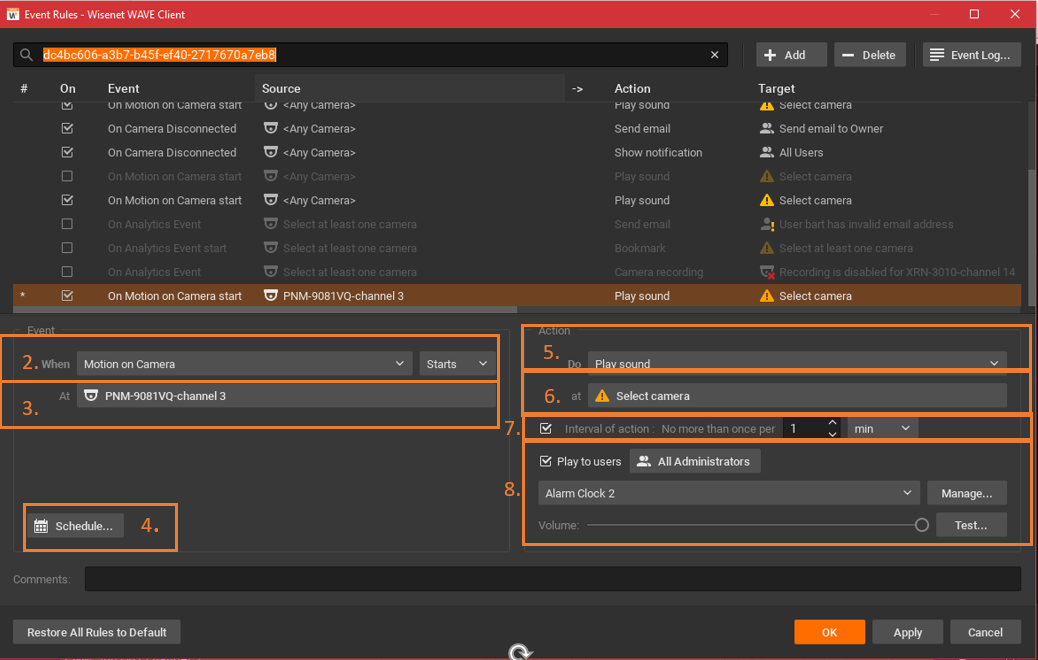The height and width of the screenshot is (660, 1038).
Task: Toggle the Play to users checkbox
Action: (545, 461)
